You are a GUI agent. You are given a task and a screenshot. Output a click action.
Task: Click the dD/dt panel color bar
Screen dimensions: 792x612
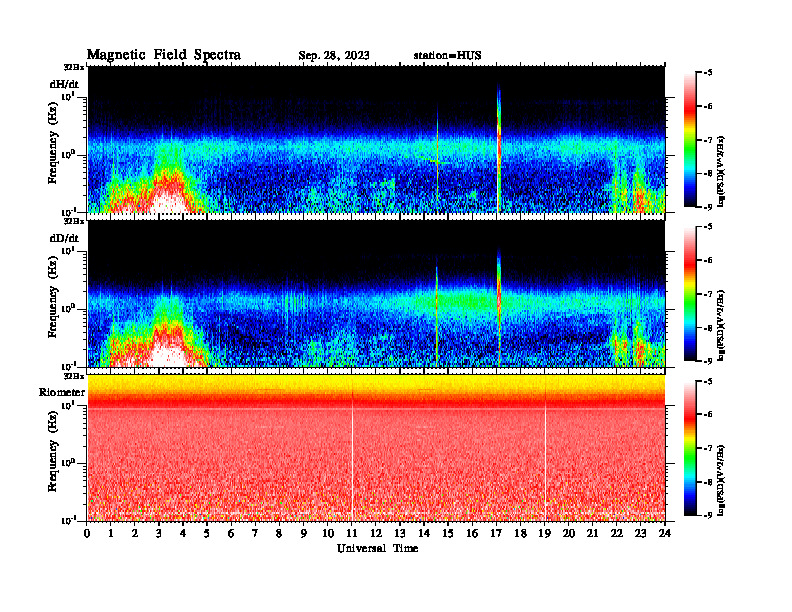pos(689,294)
